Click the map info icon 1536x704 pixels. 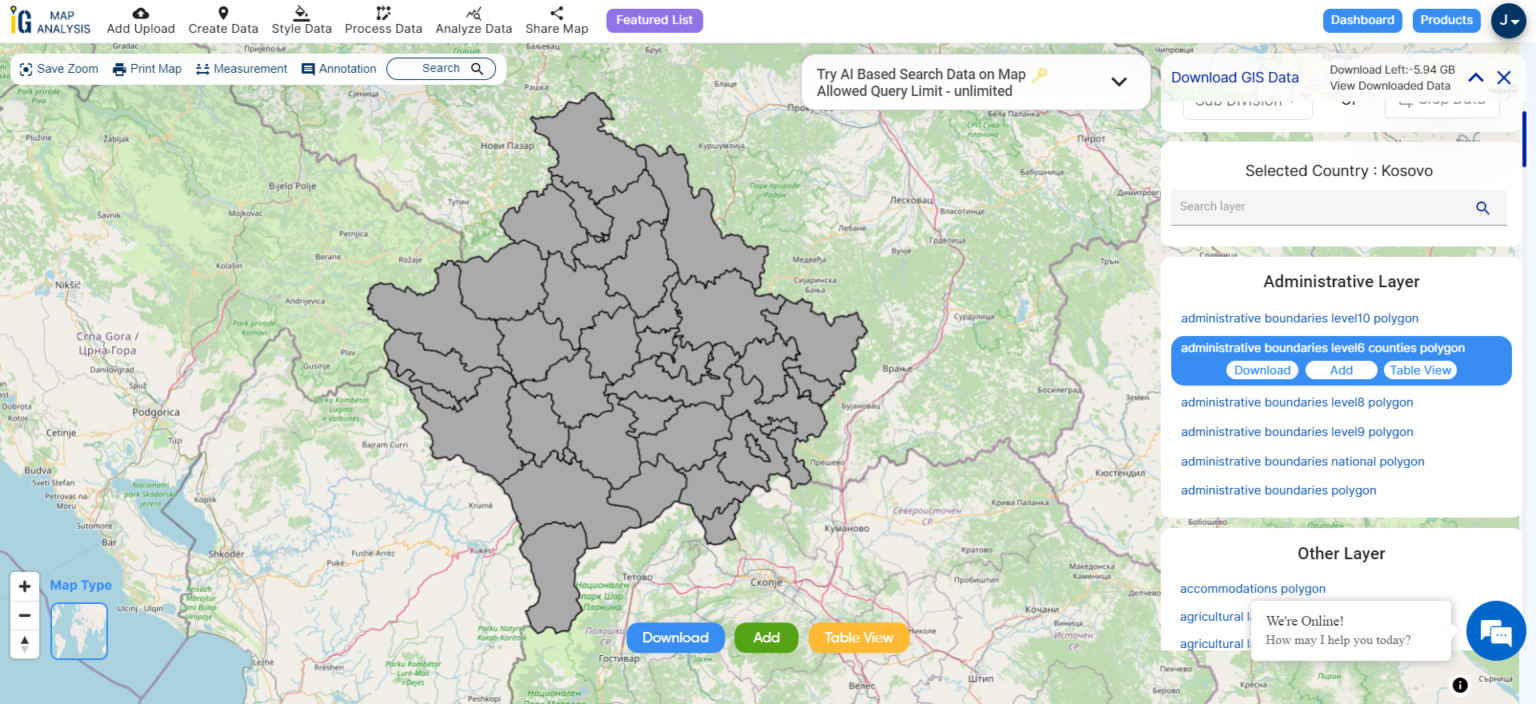point(1460,685)
